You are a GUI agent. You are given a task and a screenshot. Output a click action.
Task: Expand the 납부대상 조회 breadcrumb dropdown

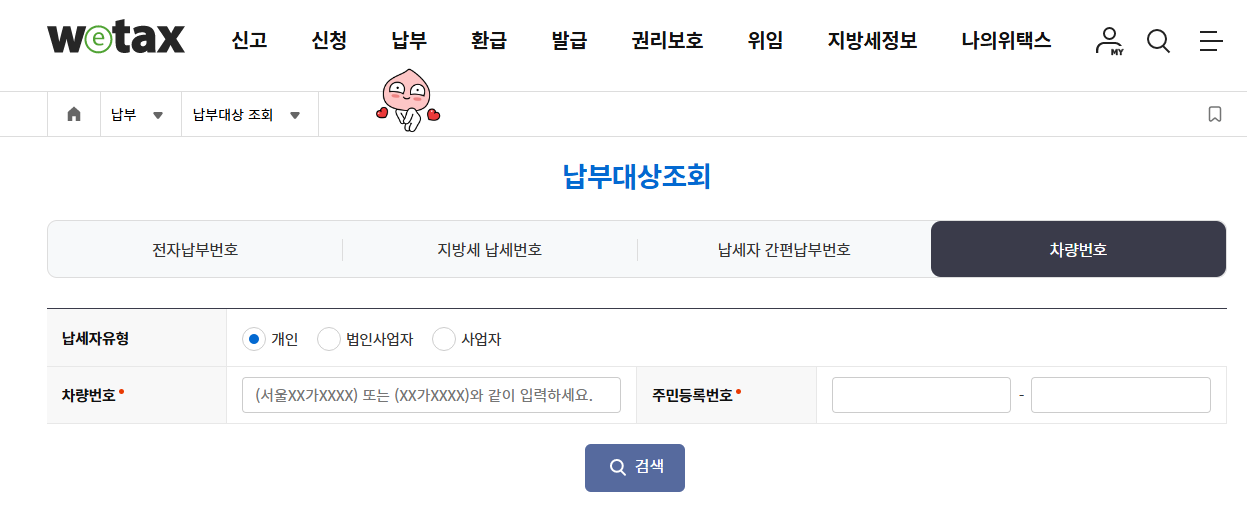click(x=246, y=115)
